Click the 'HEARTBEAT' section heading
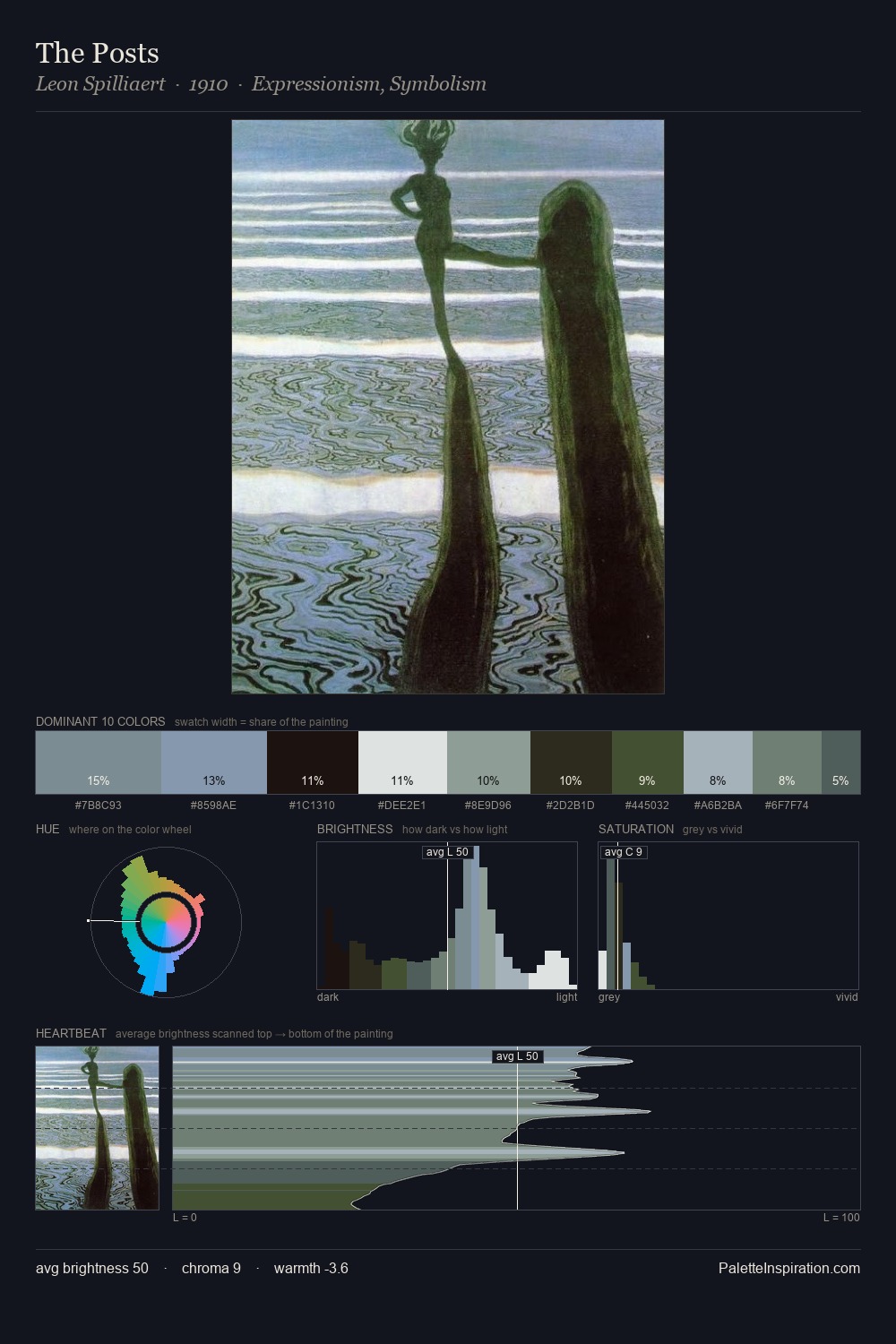This screenshot has height=1344, width=896. click(71, 1033)
